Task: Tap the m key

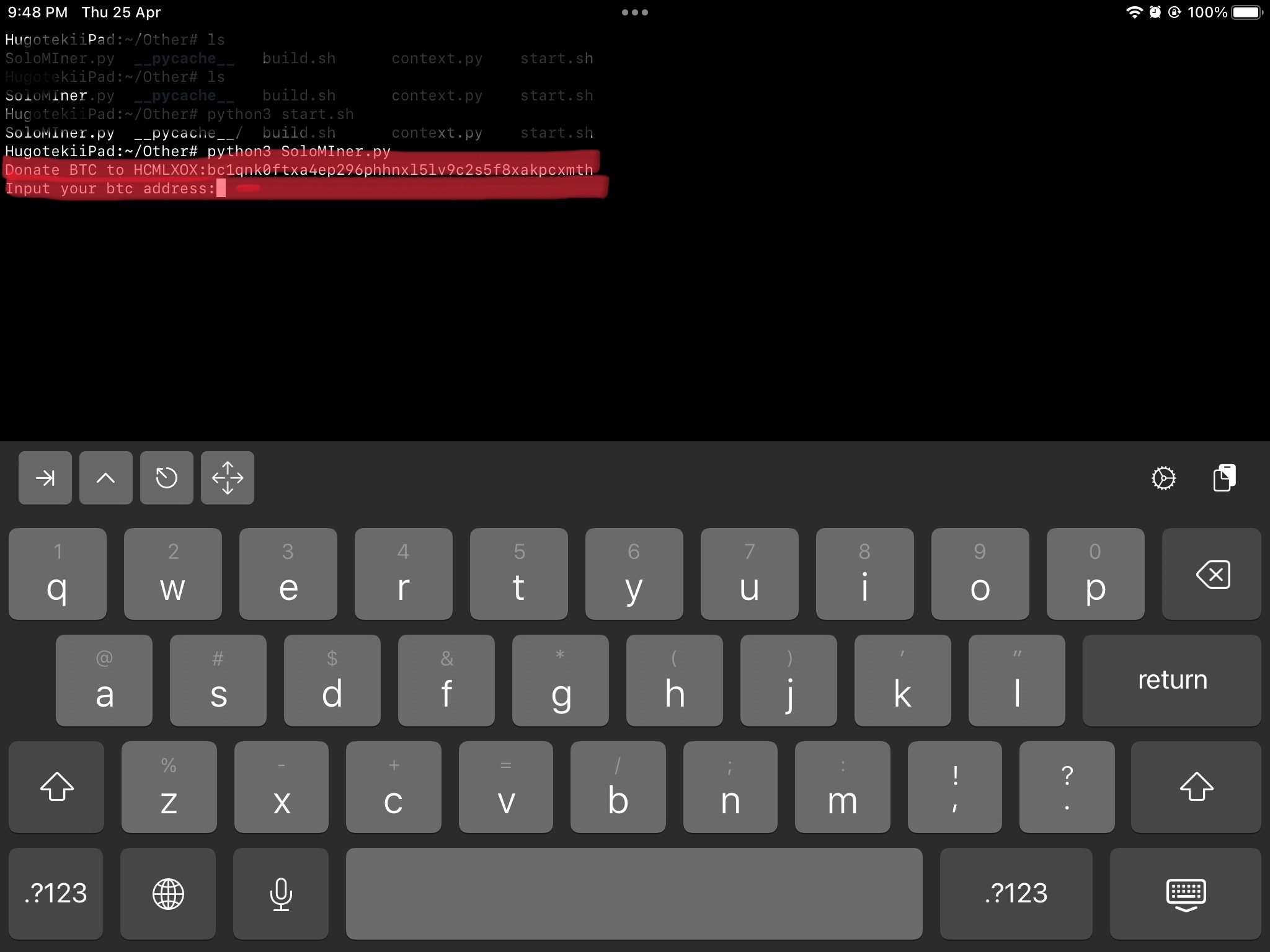Action: tap(843, 787)
